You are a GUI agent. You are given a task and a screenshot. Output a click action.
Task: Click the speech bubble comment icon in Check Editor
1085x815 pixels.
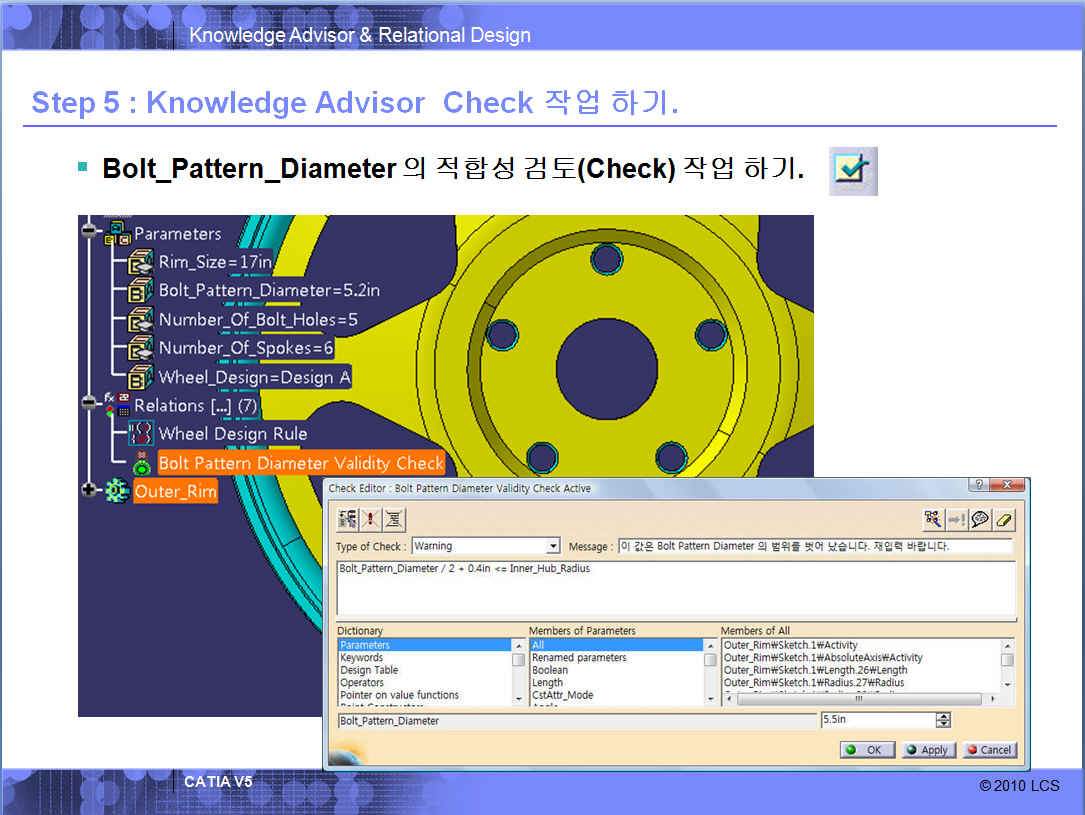(x=981, y=519)
